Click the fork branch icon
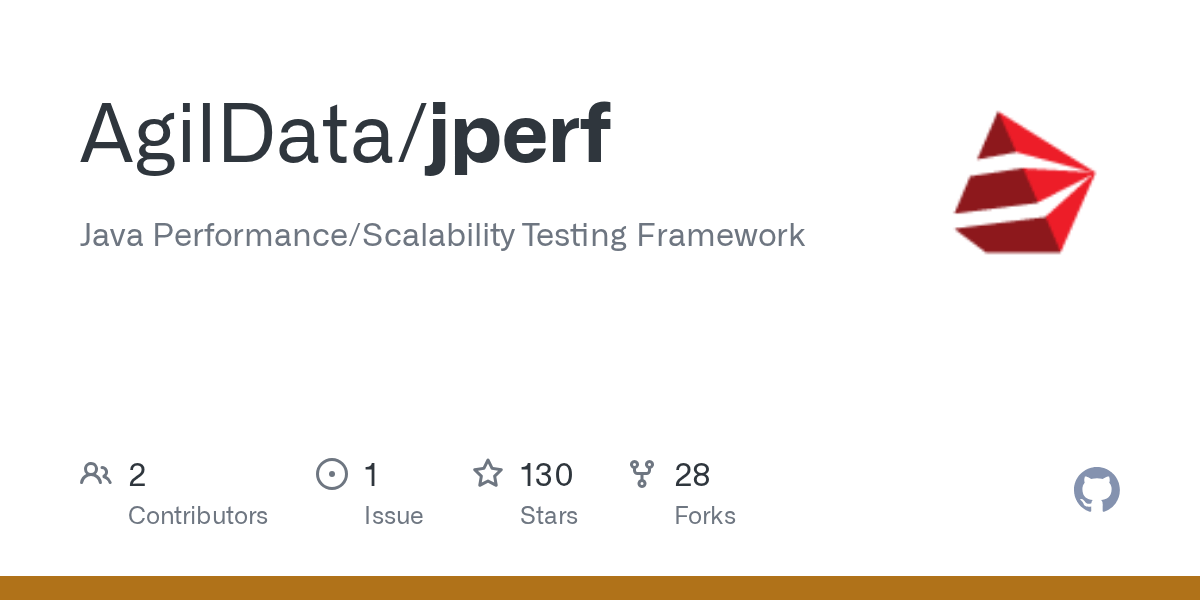 pyautogui.click(x=643, y=474)
